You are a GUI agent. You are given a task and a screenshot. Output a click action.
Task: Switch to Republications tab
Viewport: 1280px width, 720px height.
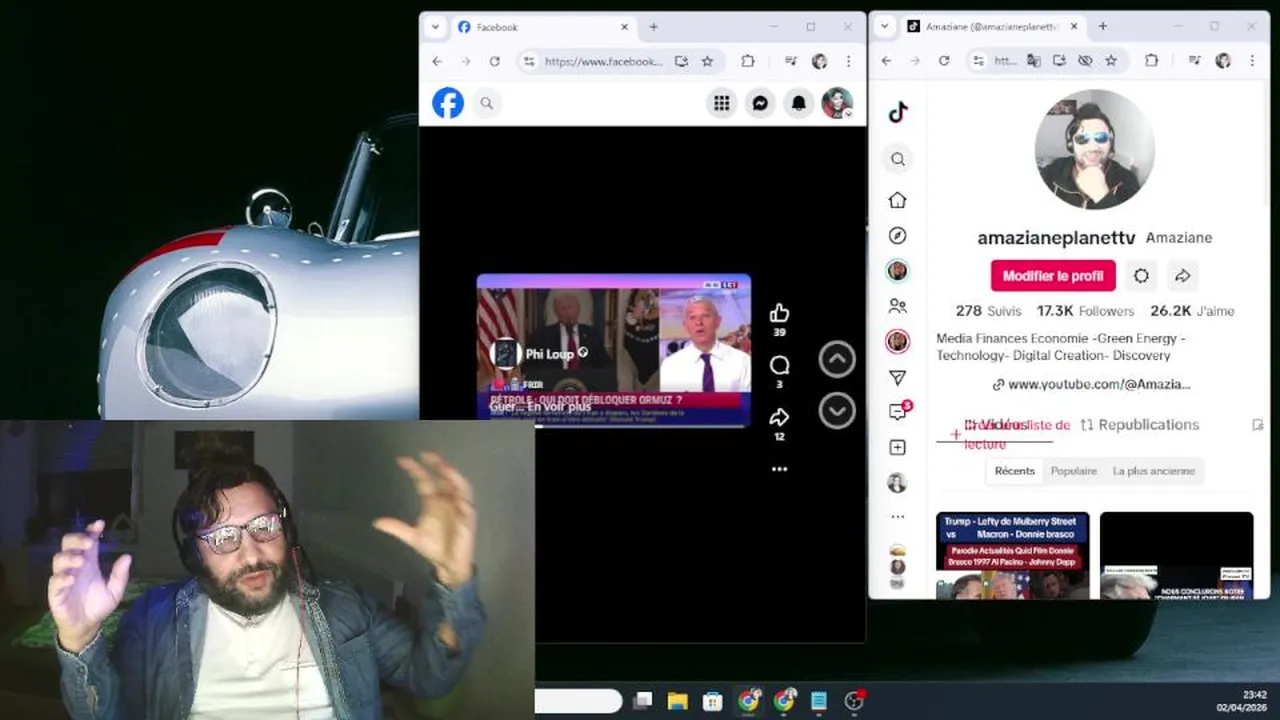click(1139, 425)
